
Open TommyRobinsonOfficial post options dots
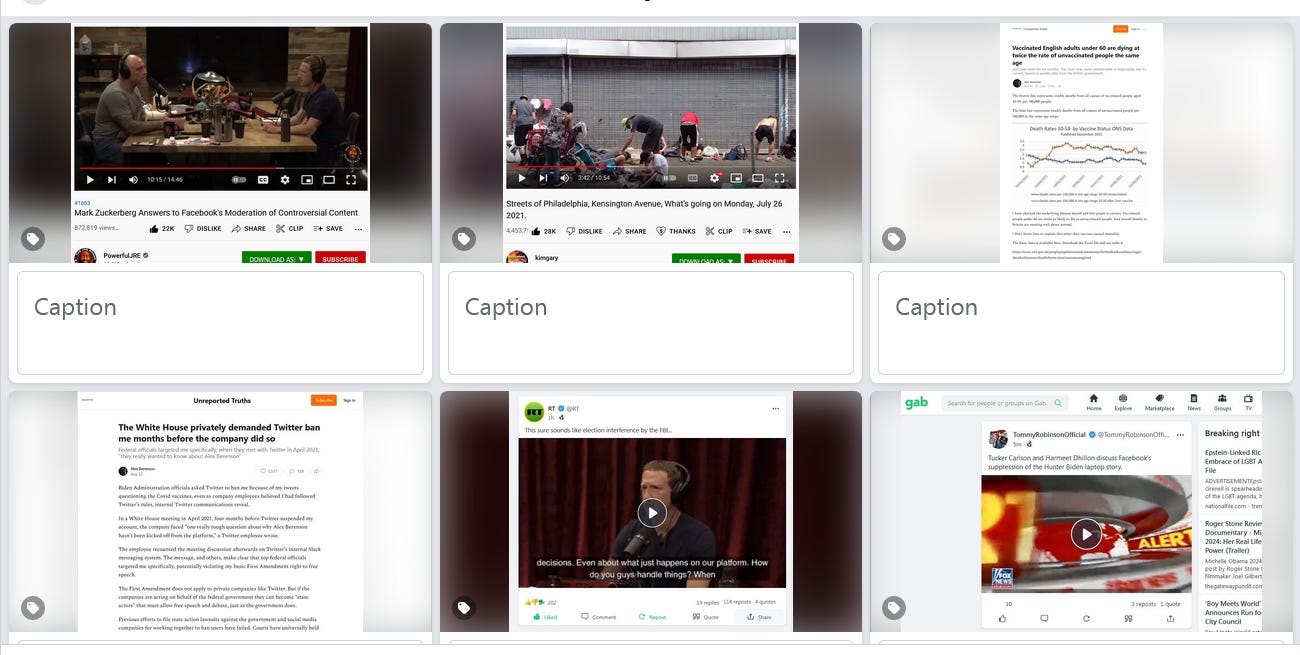point(1180,435)
